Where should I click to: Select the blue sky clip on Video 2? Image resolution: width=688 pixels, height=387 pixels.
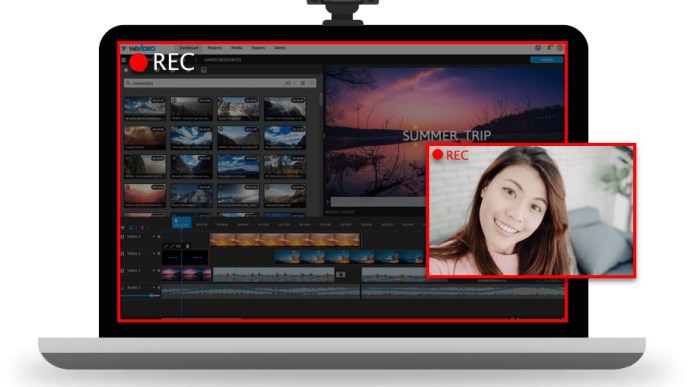coord(350,257)
